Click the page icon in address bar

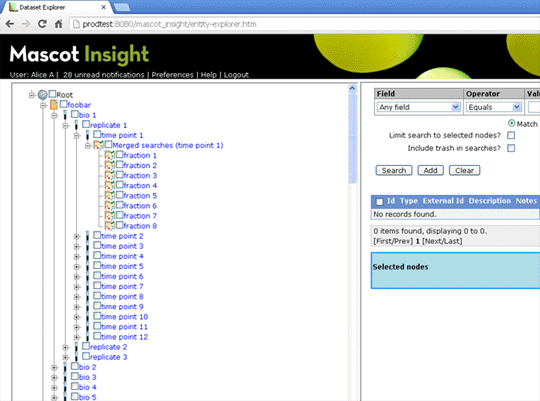point(76,24)
